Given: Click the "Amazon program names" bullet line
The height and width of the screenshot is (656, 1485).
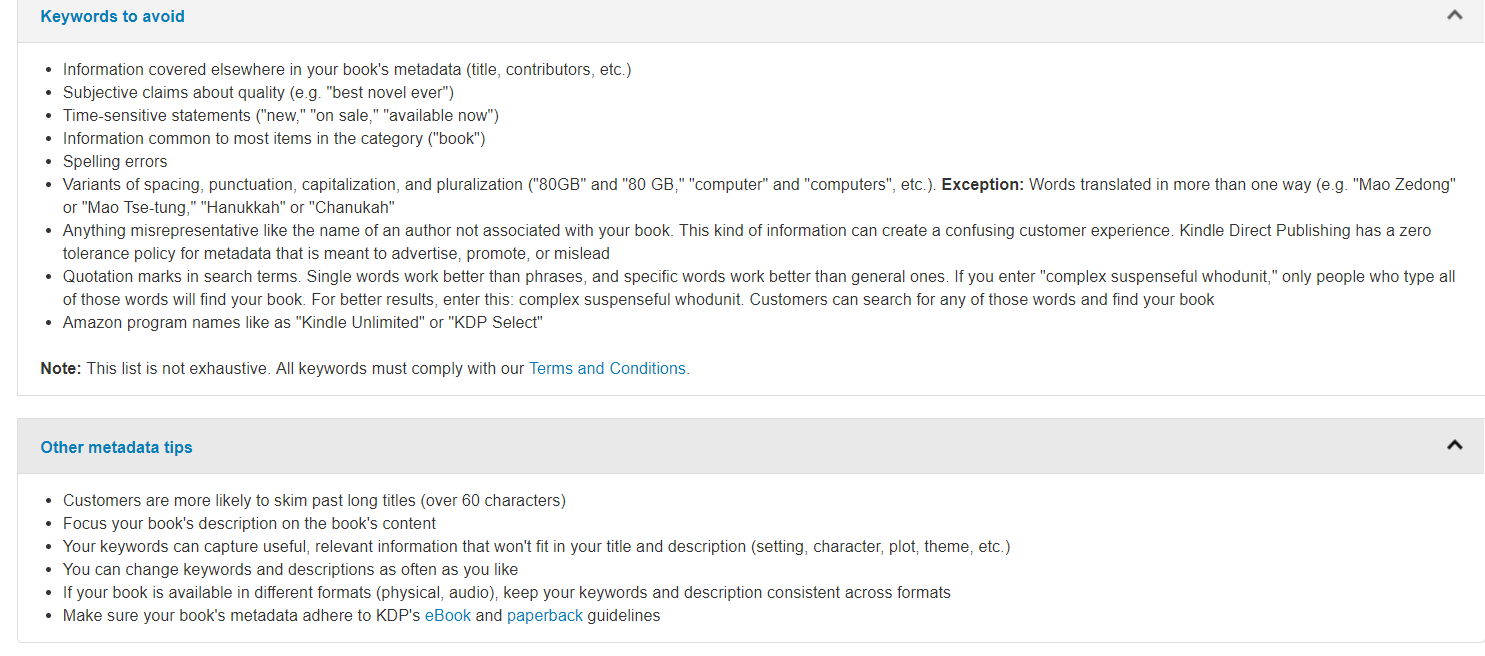Looking at the screenshot, I should [302, 323].
